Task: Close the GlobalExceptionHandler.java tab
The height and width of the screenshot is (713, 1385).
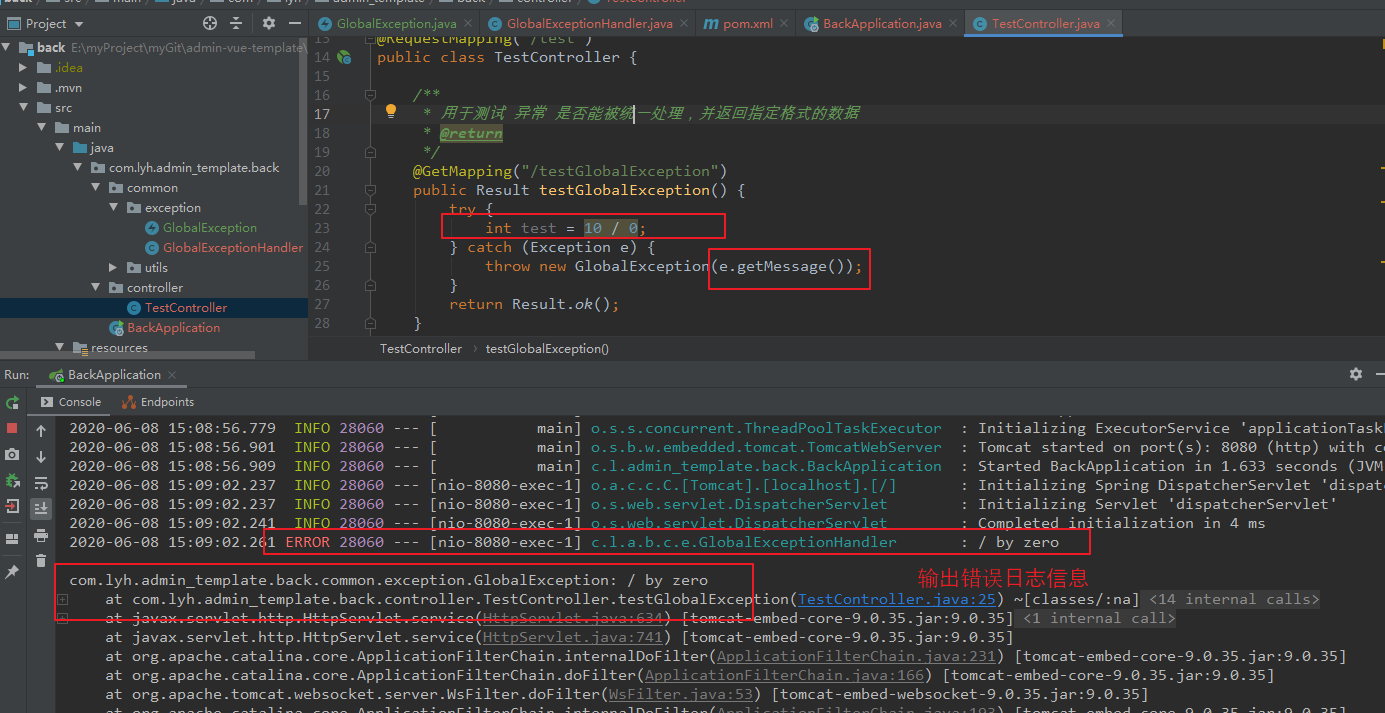Action: pyautogui.click(x=685, y=23)
